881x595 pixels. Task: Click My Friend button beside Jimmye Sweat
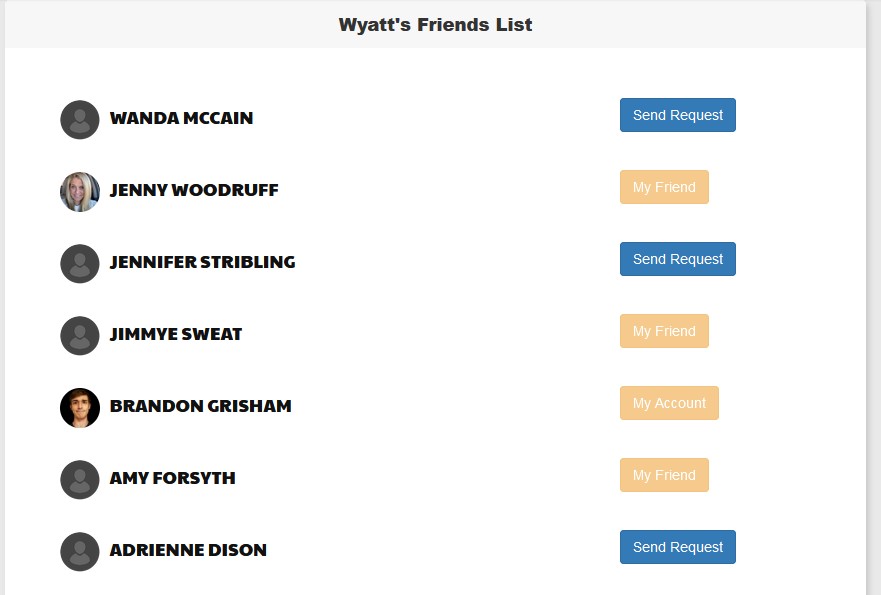(x=664, y=331)
